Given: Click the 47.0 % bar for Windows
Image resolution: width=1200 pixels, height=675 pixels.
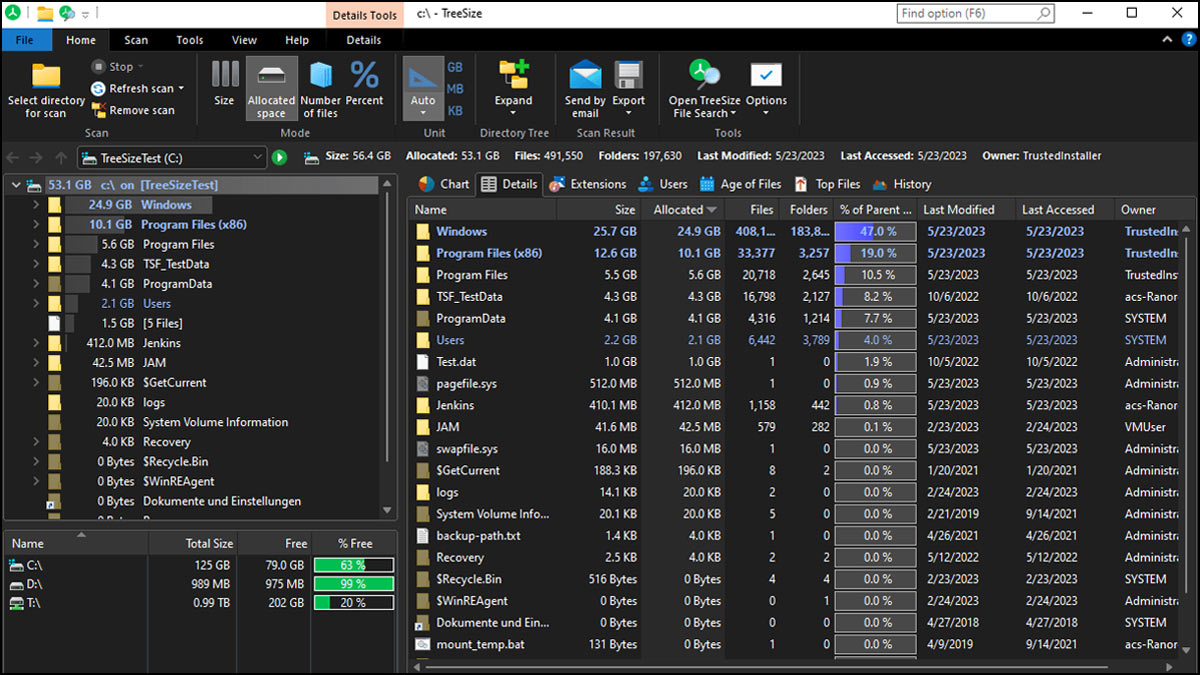Looking at the screenshot, I should 875,232.
